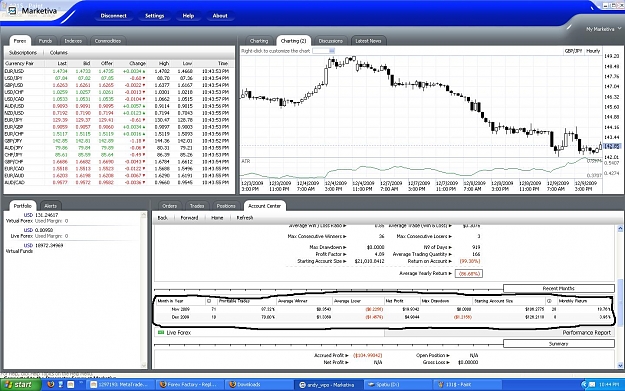Select the USD/JPY currency pair row

click(119, 78)
